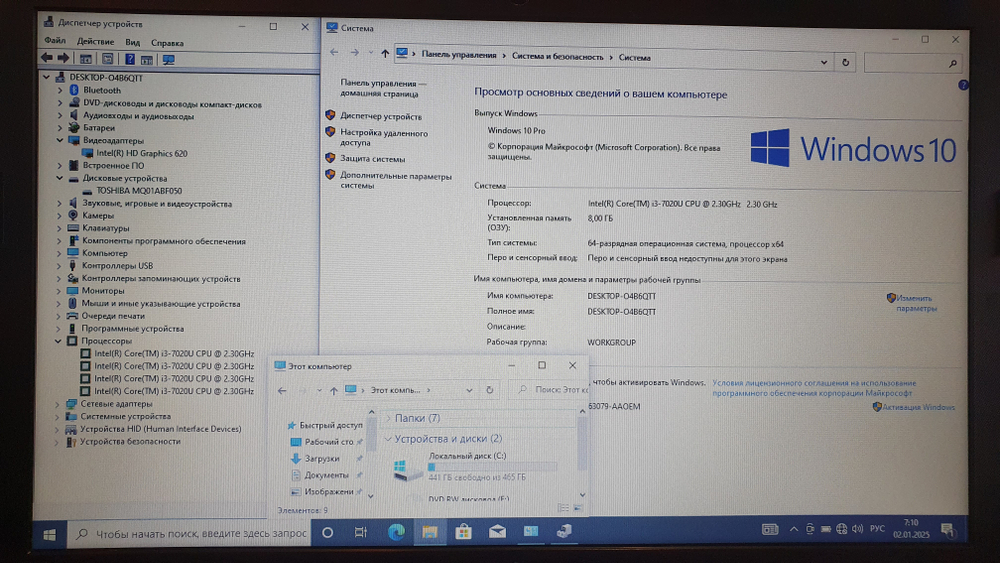Image resolution: width=1000 pixels, height=563 pixels.
Task: Click help question mark in System window
Action: 962,85
